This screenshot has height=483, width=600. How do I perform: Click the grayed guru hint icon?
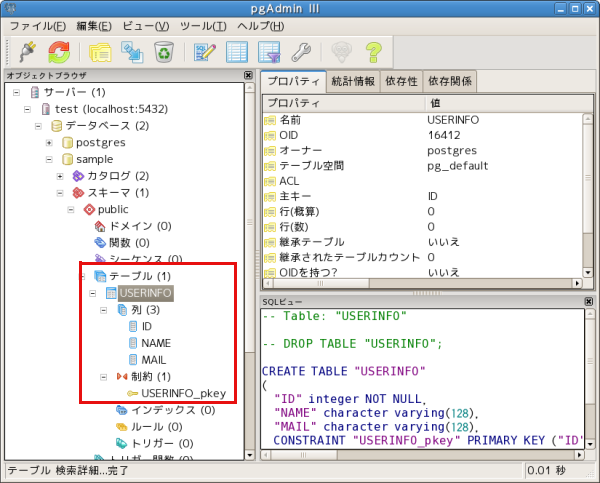pos(341,52)
